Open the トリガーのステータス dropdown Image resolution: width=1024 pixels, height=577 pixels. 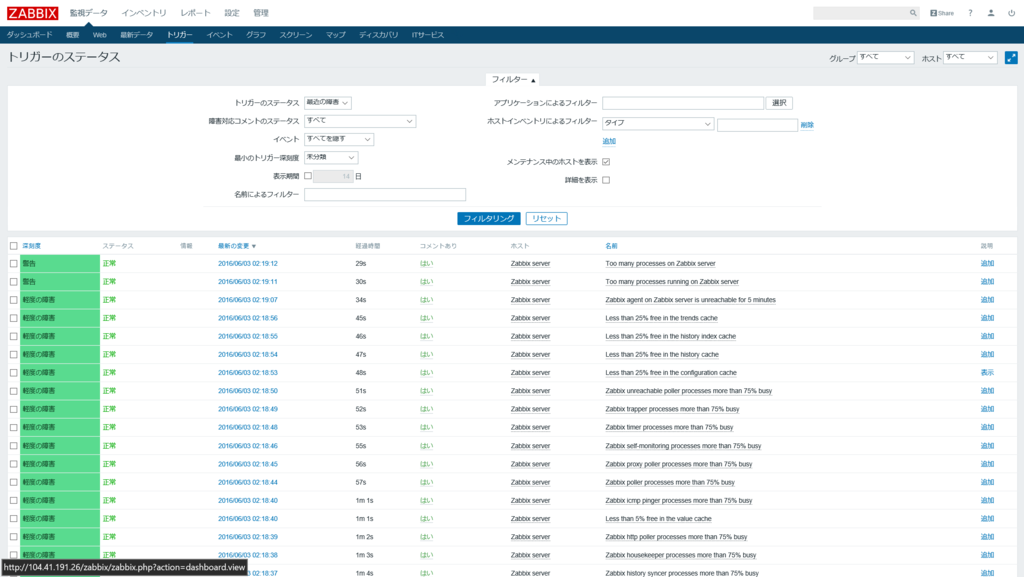(328, 102)
